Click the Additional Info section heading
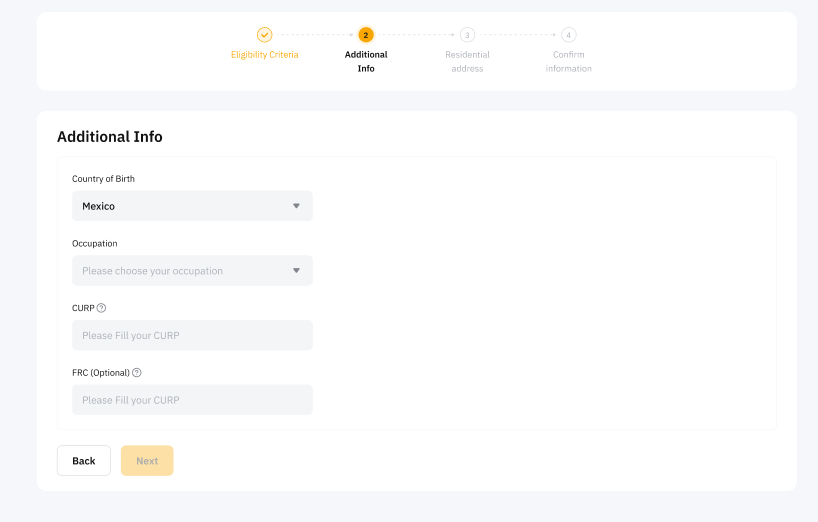The image size is (818, 522). [x=110, y=137]
